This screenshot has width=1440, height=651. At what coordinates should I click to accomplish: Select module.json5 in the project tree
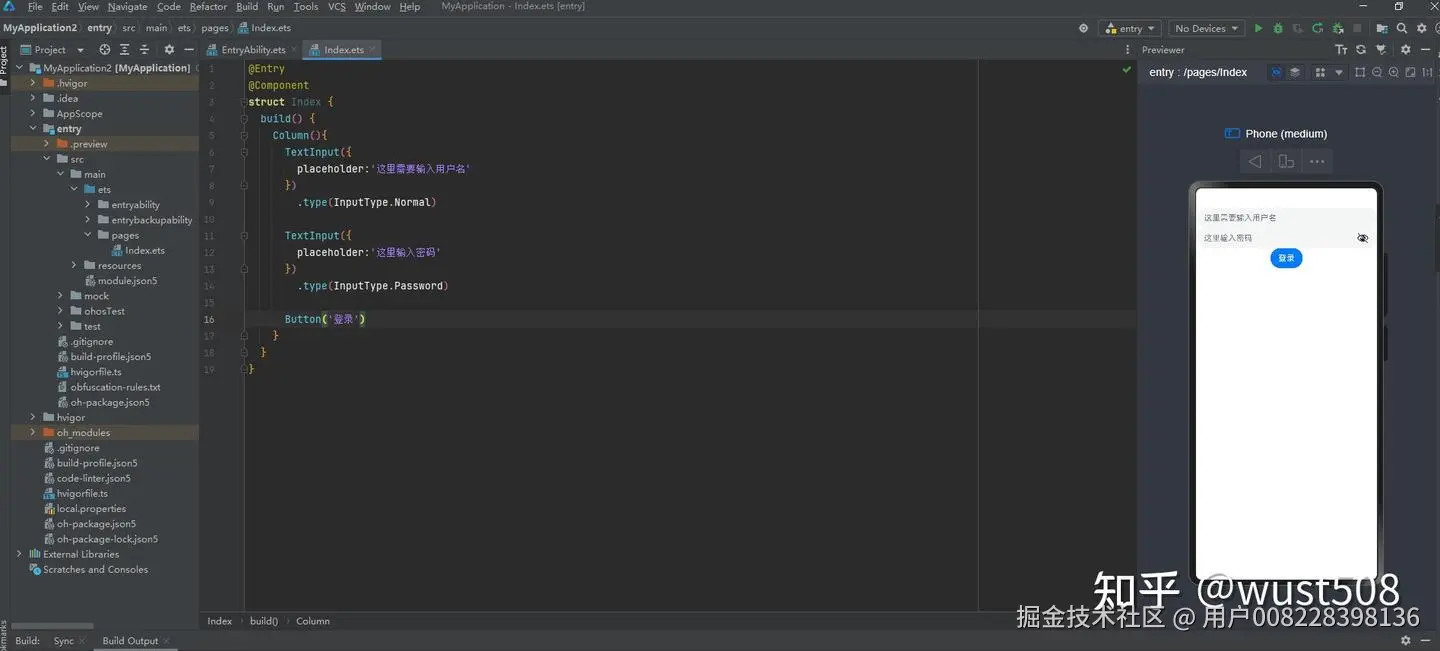pyautogui.click(x=127, y=281)
